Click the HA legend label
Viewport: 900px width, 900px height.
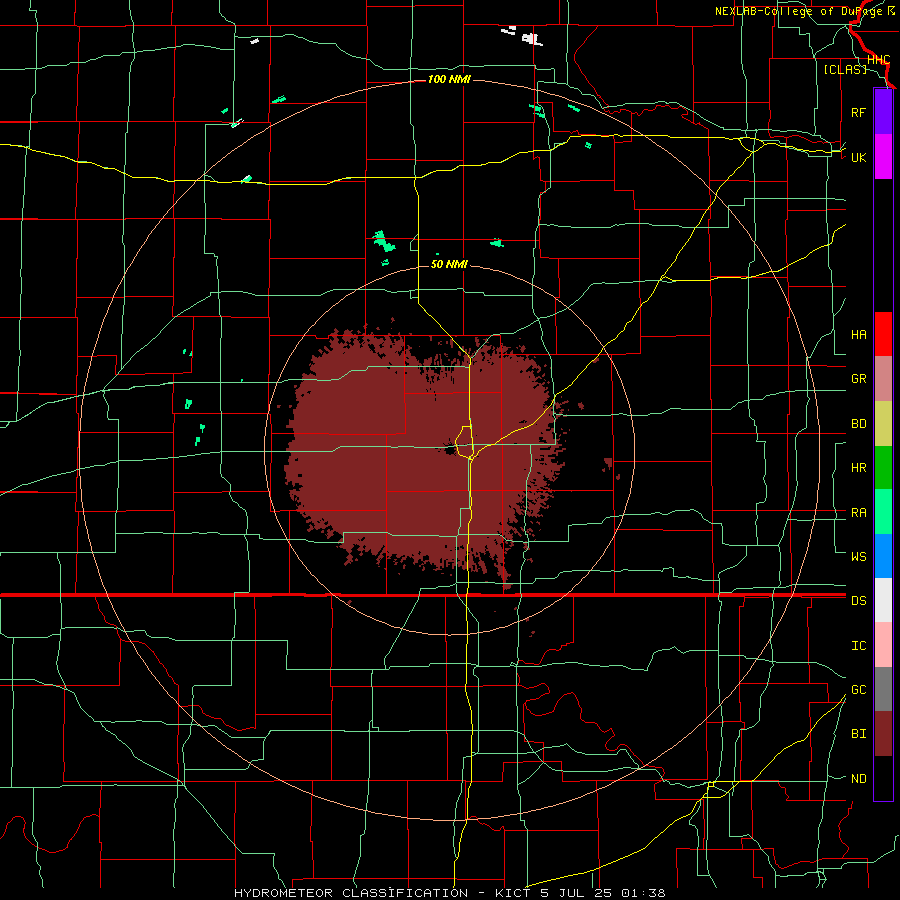(858, 335)
